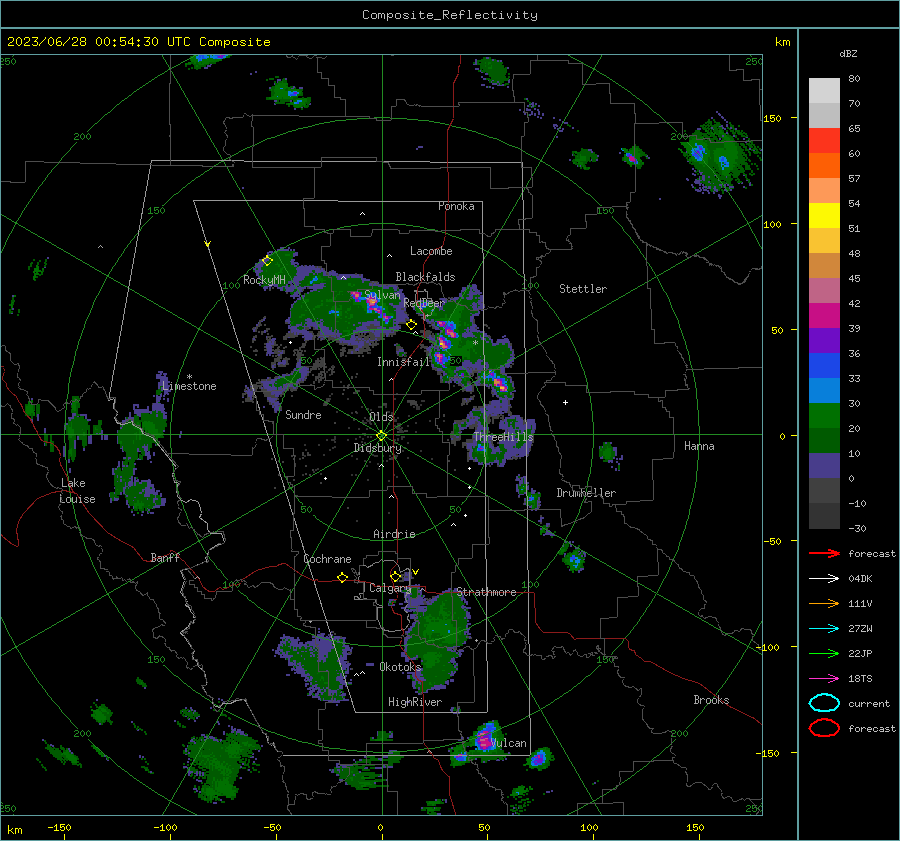Click the Strathmore label

(x=486, y=592)
